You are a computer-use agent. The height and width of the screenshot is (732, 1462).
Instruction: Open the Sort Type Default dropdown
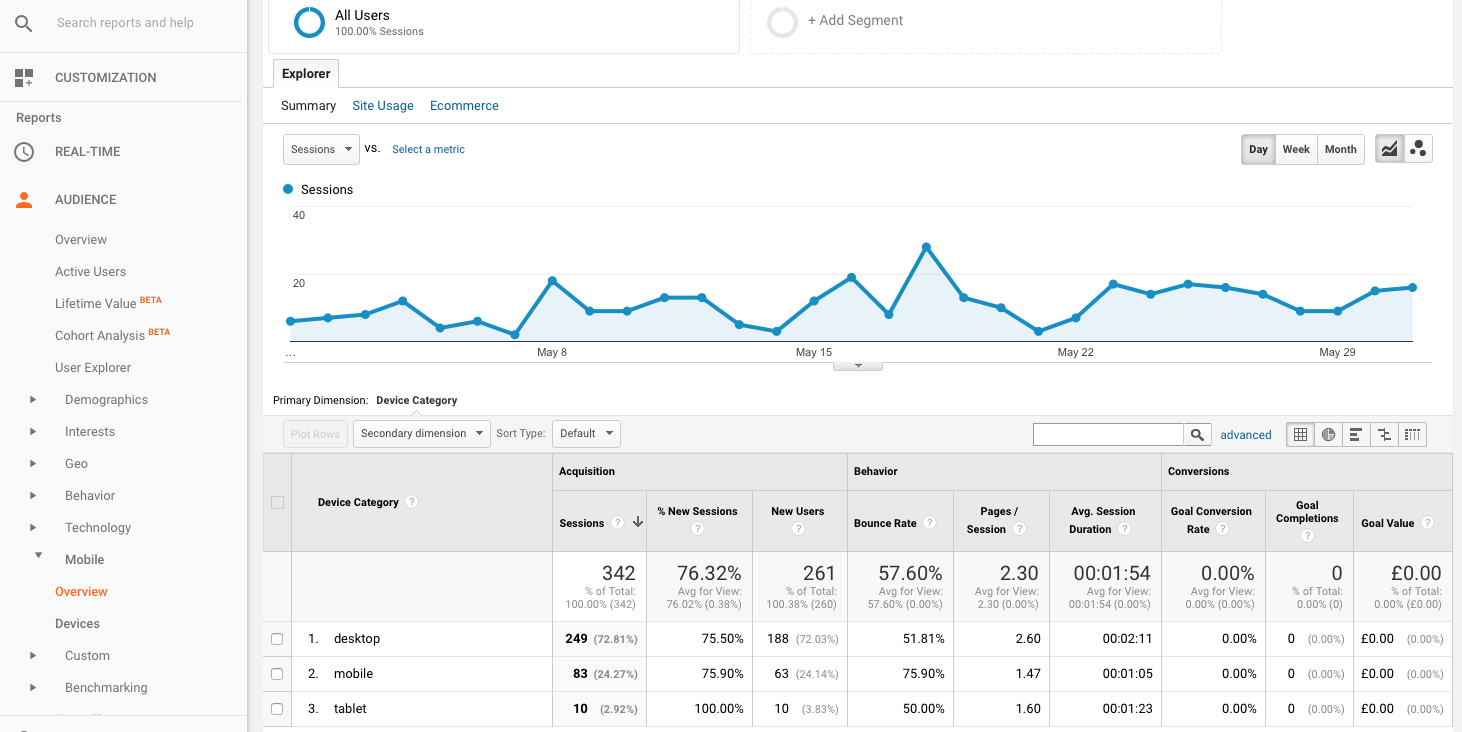click(x=586, y=433)
